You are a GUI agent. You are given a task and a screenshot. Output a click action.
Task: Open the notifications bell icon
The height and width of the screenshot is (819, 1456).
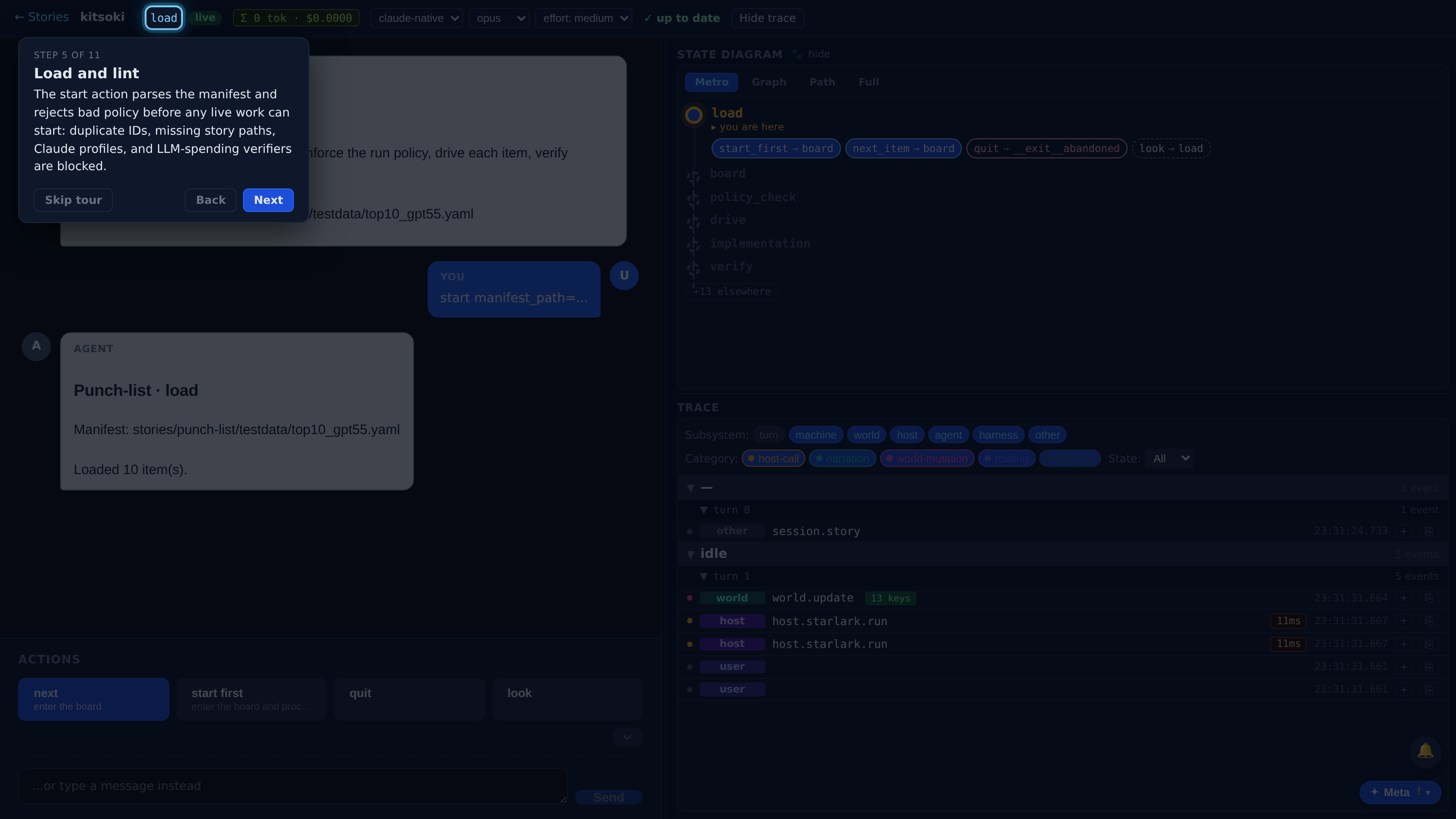1425,751
